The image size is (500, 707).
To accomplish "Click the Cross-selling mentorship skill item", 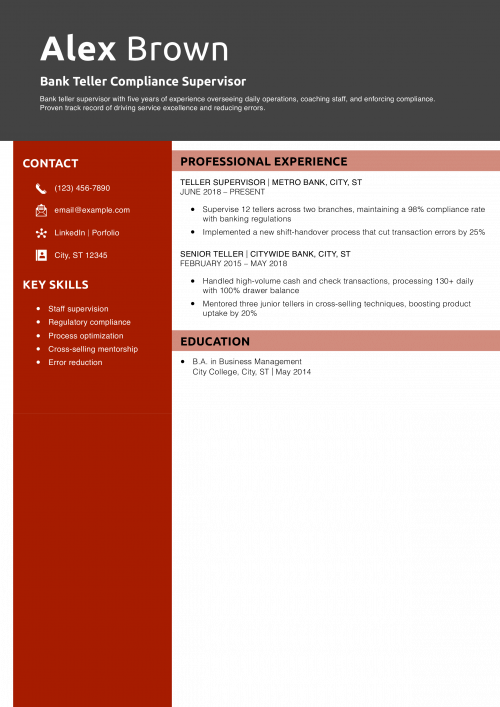I will click(x=93, y=349).
